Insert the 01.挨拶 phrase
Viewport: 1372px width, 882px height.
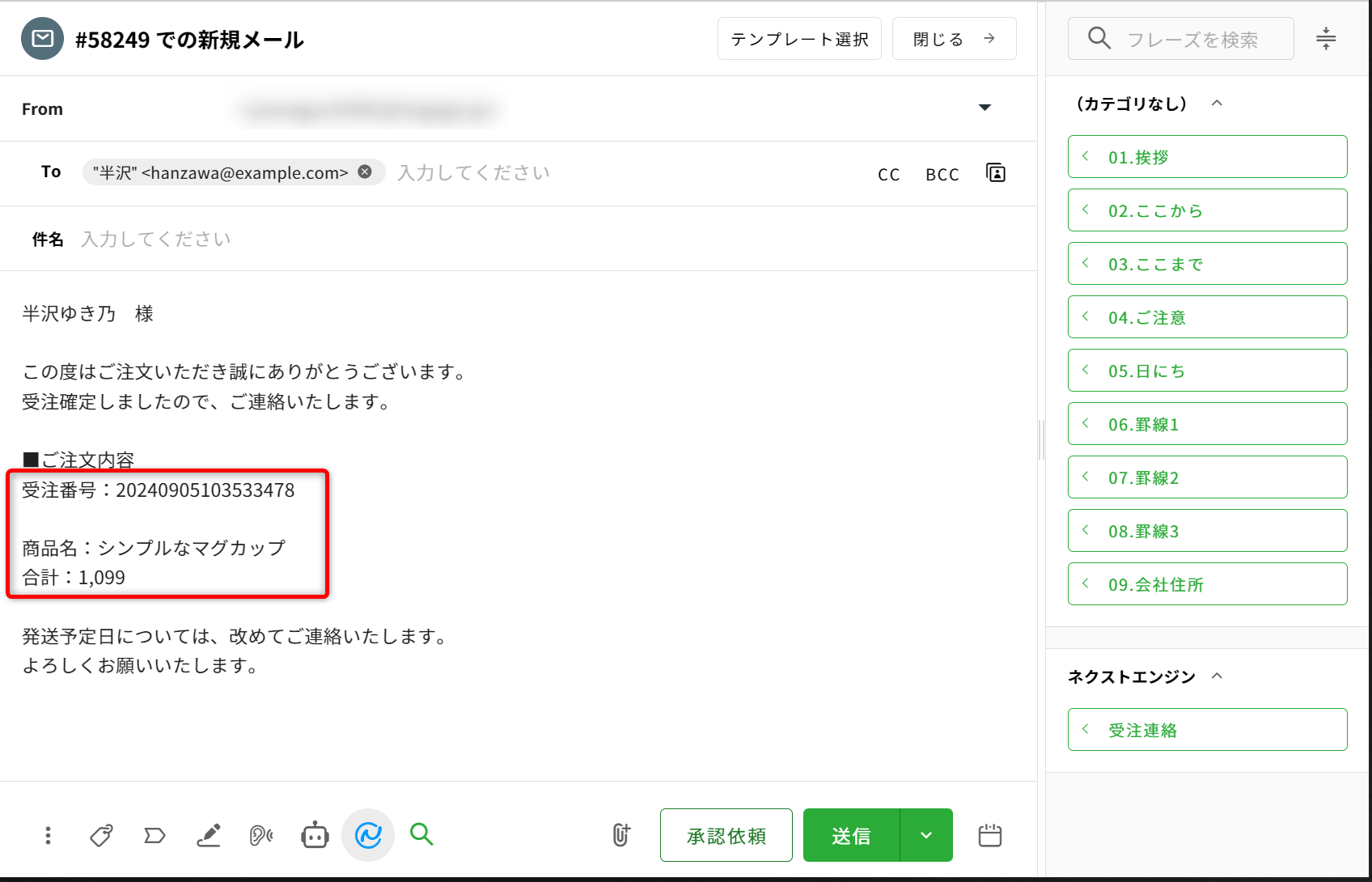[x=1207, y=157]
